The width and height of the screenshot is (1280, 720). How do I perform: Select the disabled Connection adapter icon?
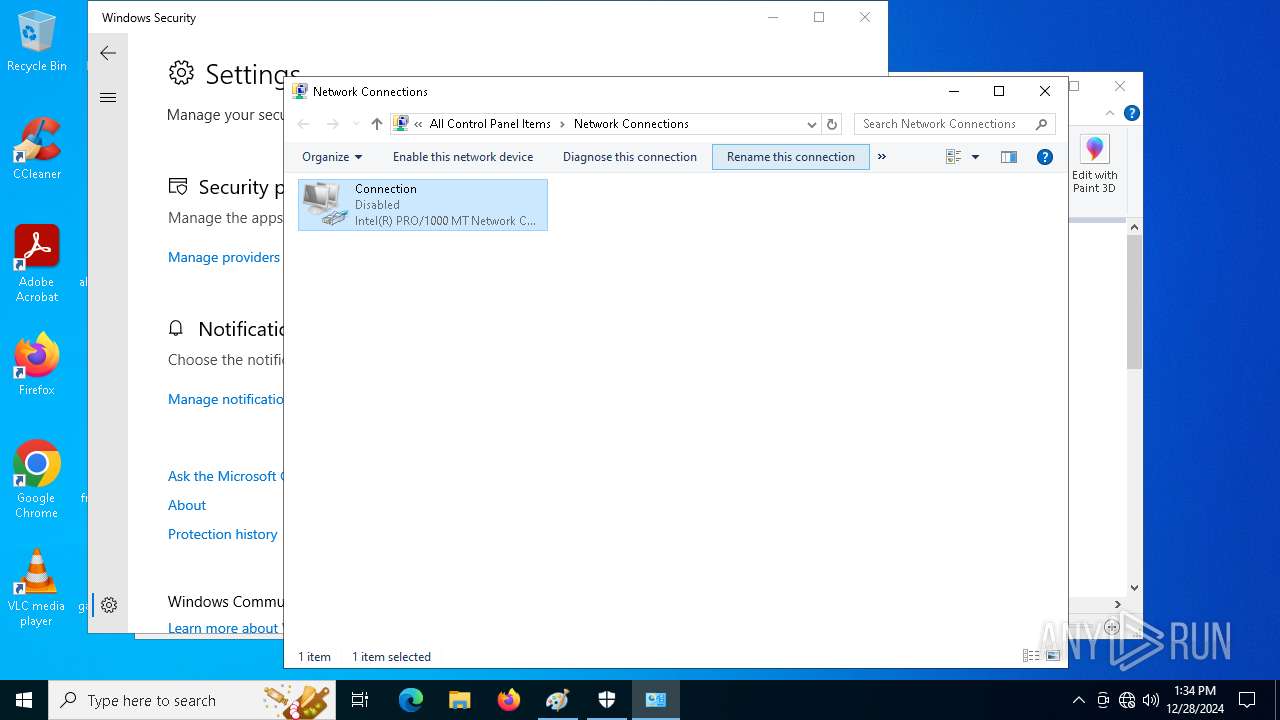tap(423, 205)
